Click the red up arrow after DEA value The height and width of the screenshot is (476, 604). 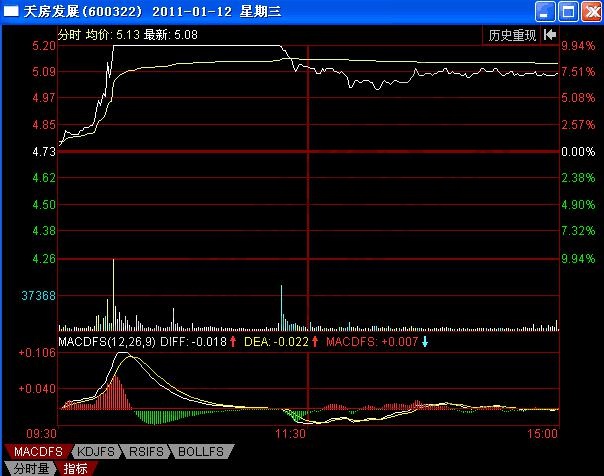316,342
